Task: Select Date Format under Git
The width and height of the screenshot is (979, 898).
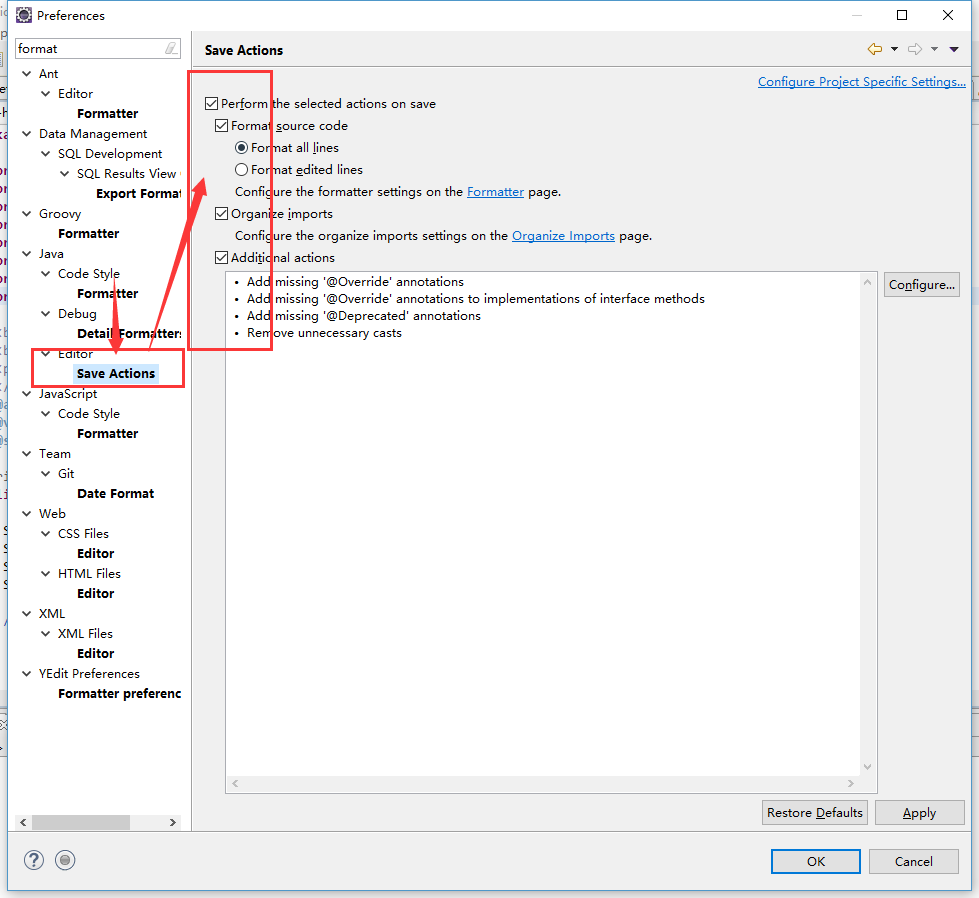Action: [115, 493]
